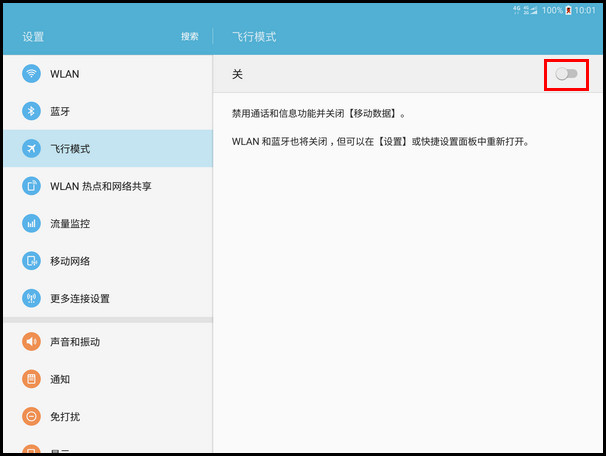This screenshot has height=456, width=606.
Task: Open the WLAN settings entry
Action: pyautogui.click(x=108, y=74)
